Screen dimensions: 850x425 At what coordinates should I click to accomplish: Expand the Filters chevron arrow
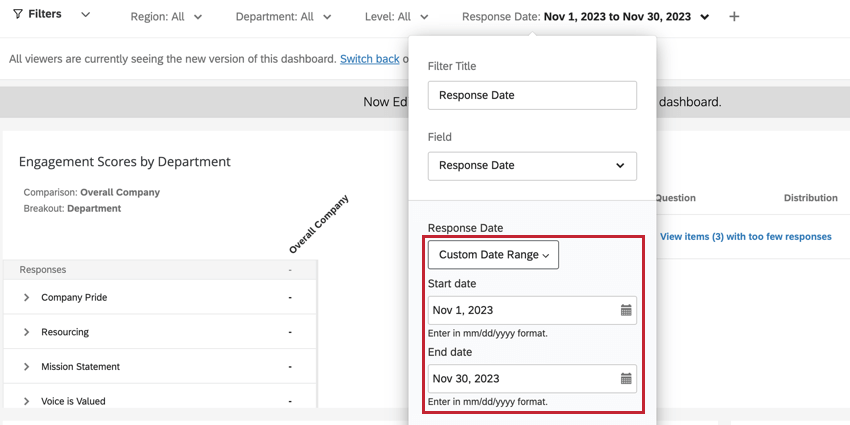tap(85, 15)
